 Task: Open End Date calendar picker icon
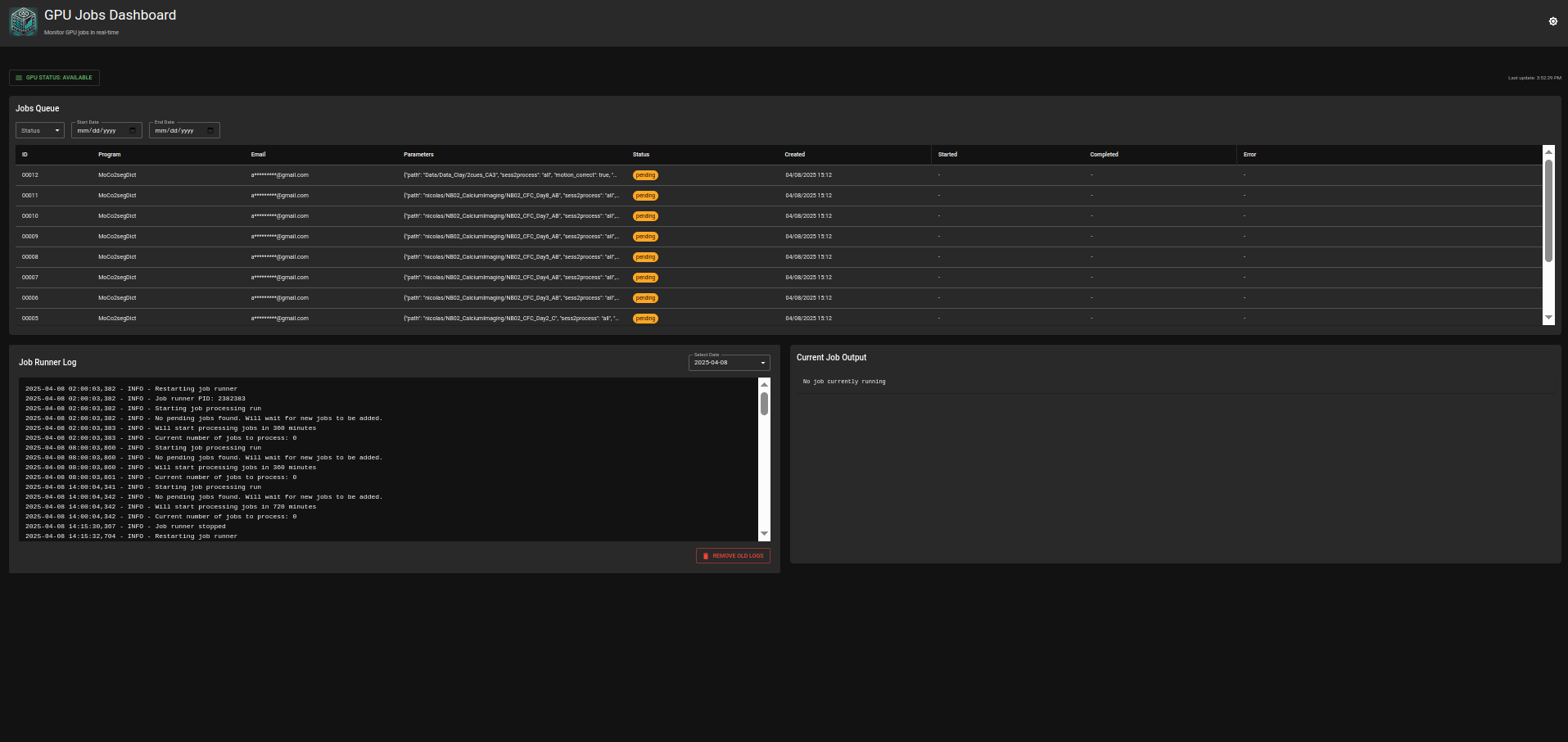(210, 130)
